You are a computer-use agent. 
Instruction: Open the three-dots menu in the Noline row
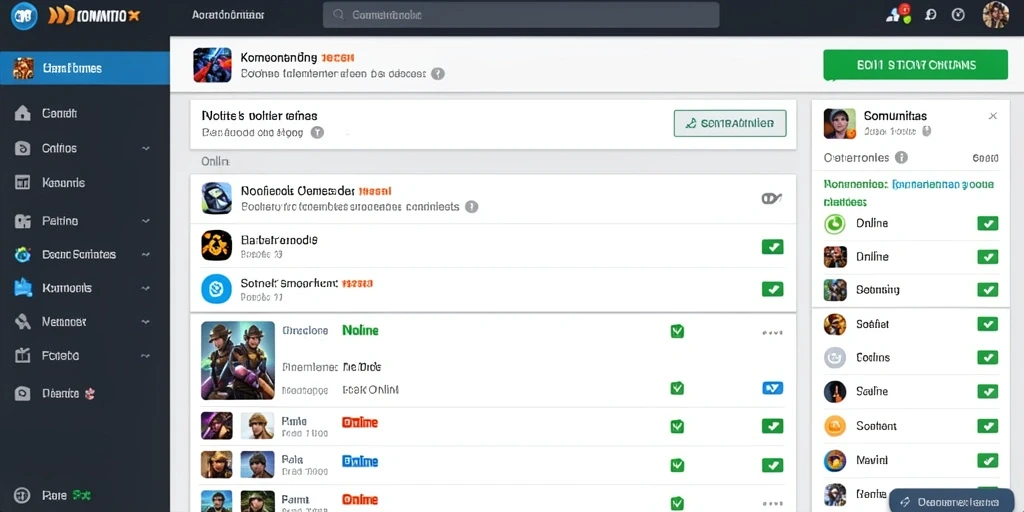[772, 332]
